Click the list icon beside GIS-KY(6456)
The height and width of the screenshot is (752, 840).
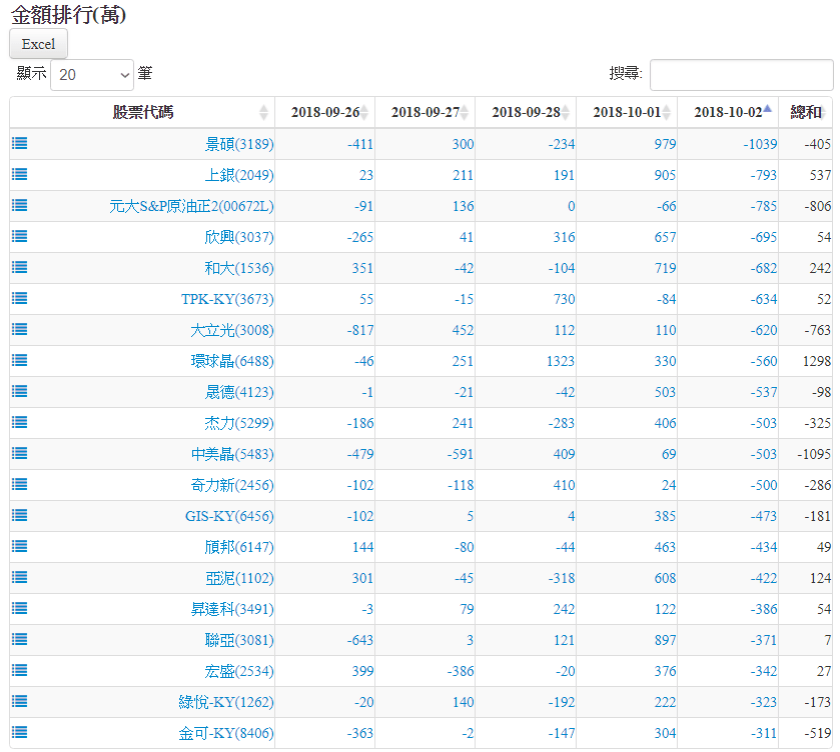pos(19,515)
